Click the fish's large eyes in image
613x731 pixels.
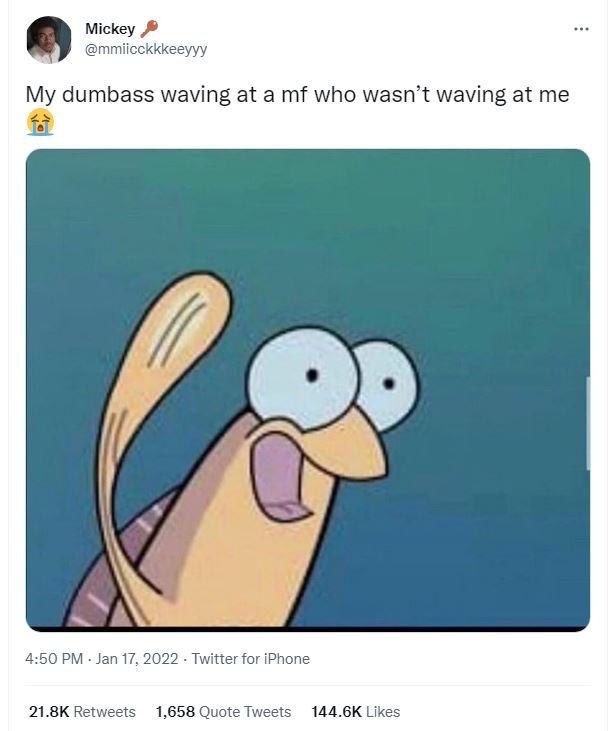point(333,380)
